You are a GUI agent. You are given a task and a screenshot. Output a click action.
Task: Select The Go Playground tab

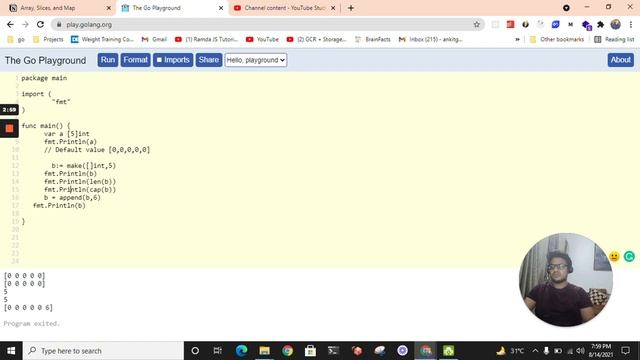pos(172,8)
